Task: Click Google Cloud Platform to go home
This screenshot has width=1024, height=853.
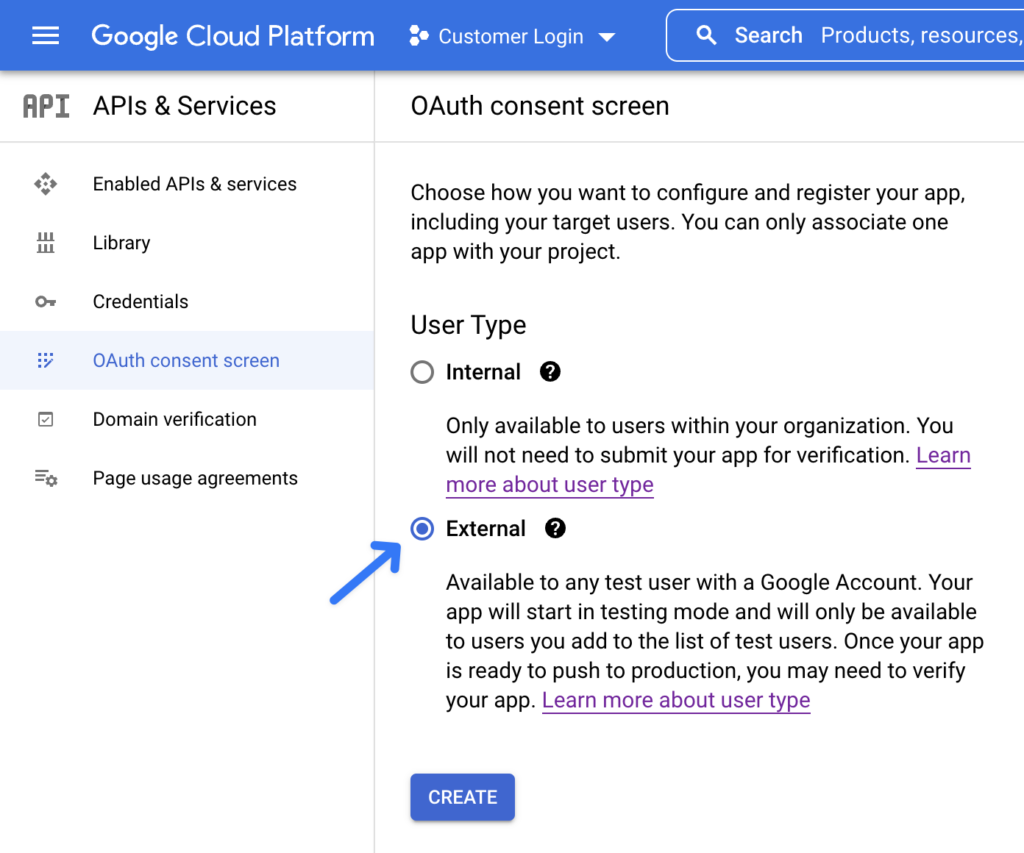Action: (x=232, y=35)
